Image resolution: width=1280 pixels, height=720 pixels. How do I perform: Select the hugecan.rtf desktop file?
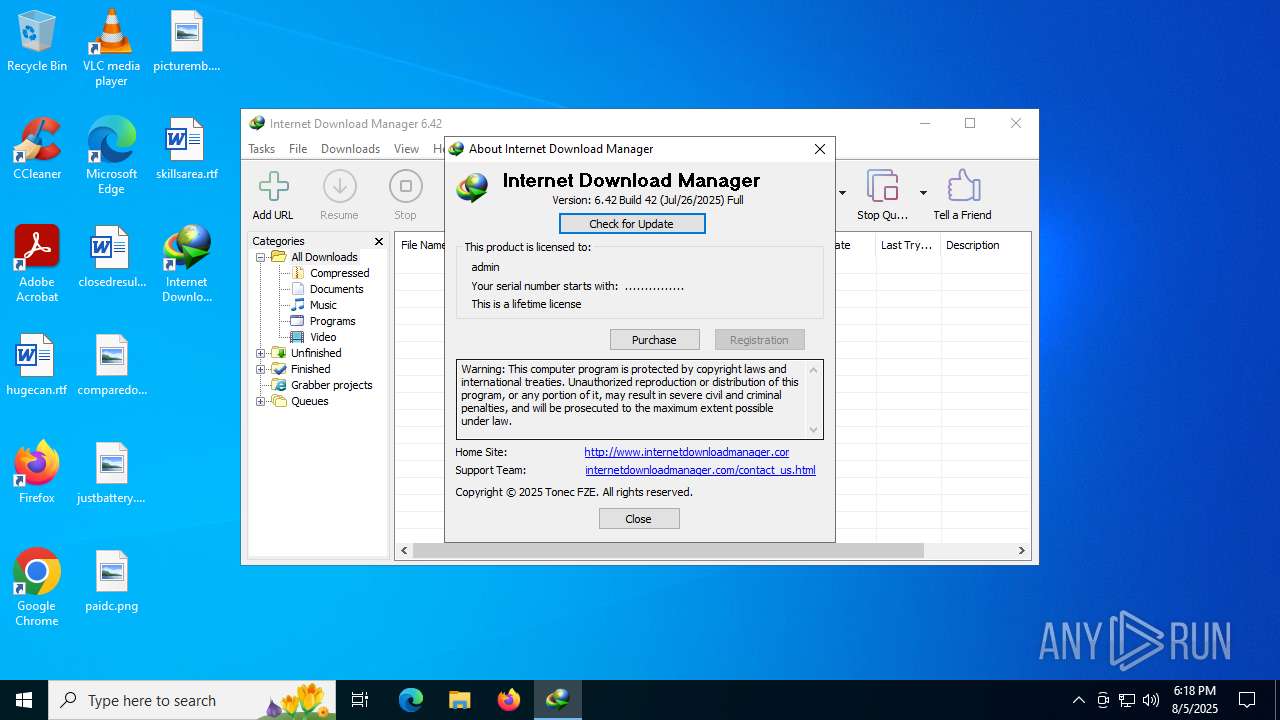(37, 365)
